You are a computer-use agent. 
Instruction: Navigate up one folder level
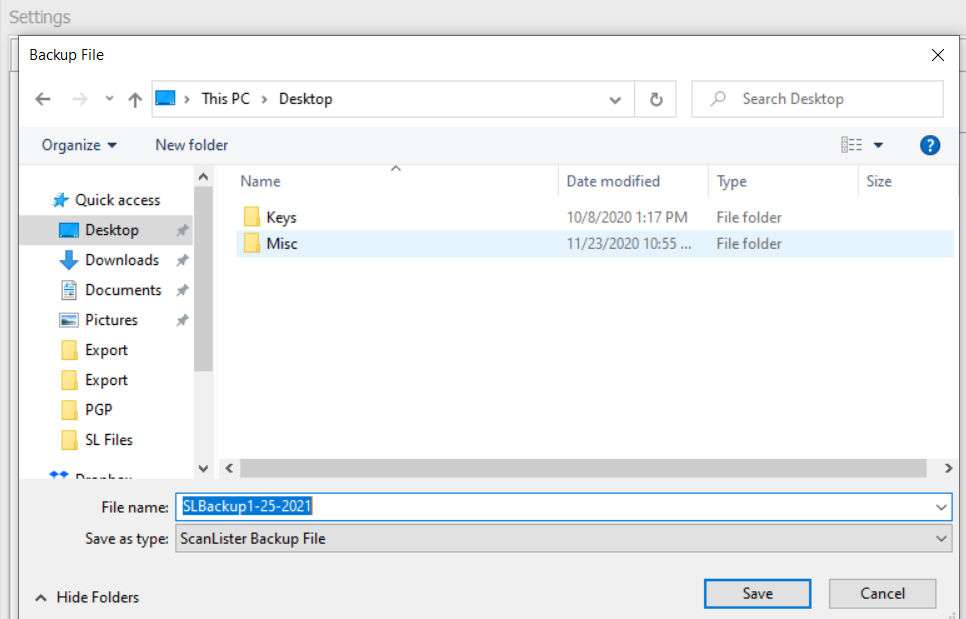point(135,98)
